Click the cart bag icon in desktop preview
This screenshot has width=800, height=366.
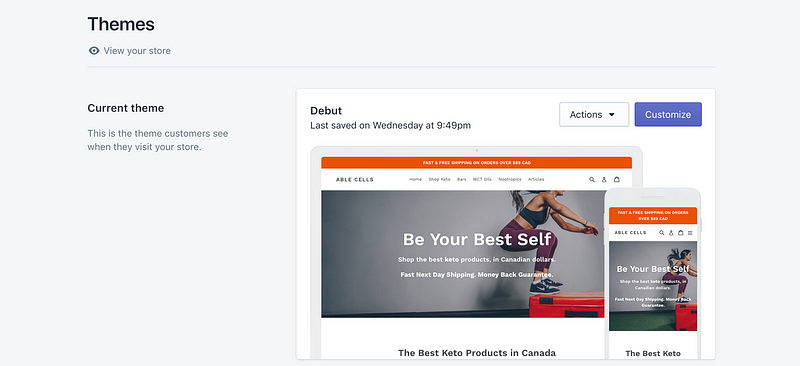point(617,179)
